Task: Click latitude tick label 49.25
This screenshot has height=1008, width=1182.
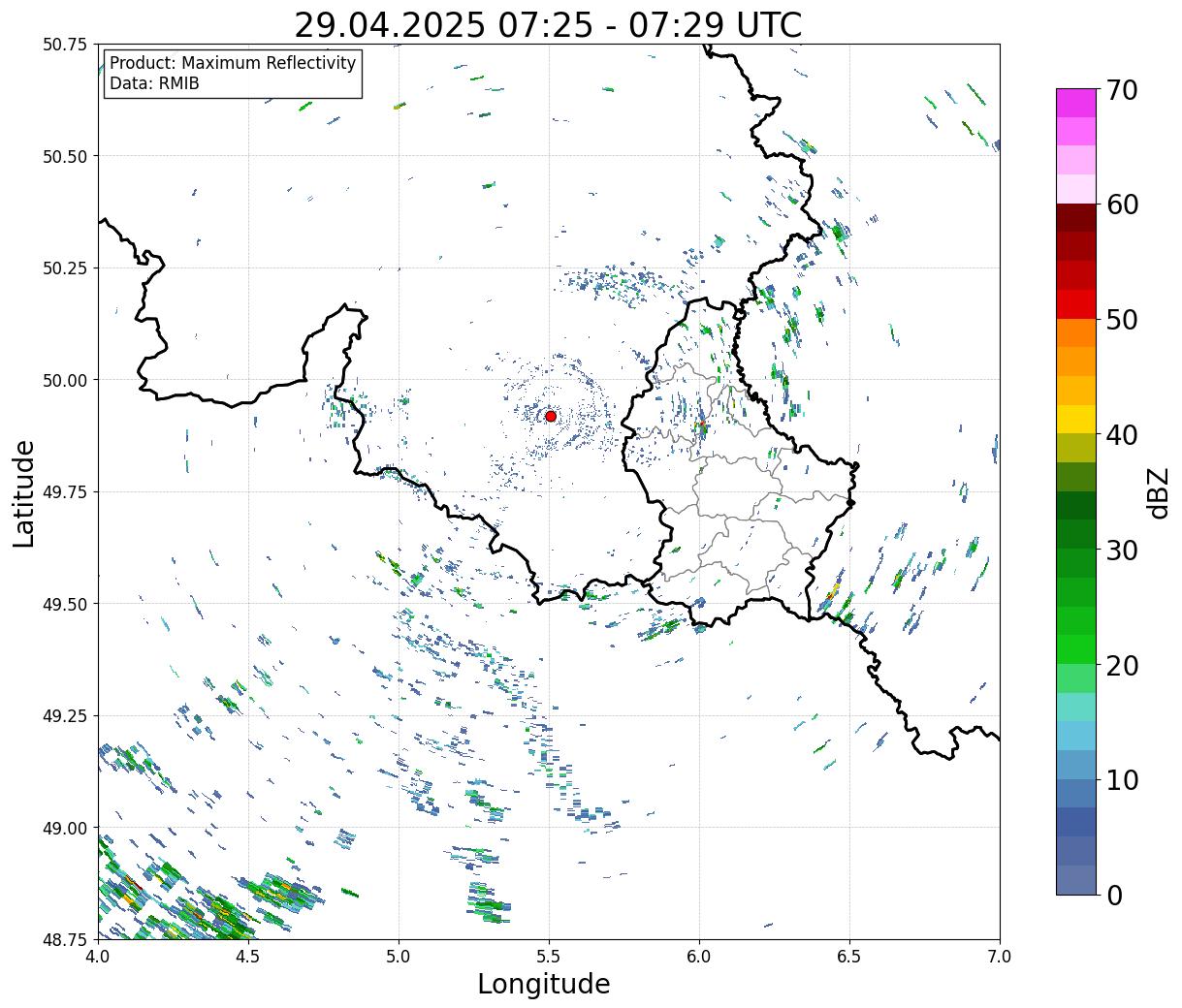Action: tap(65, 716)
